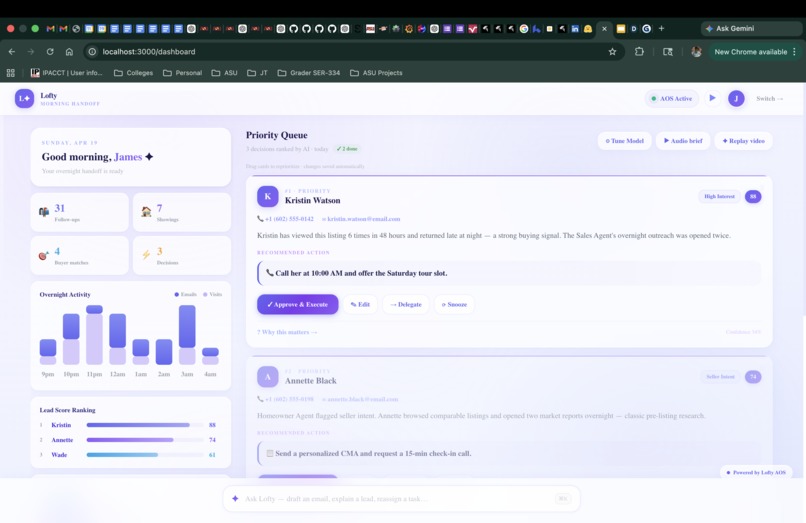Select Wade in Lead Score Ranking
This screenshot has height=523, width=806.
pos(59,455)
